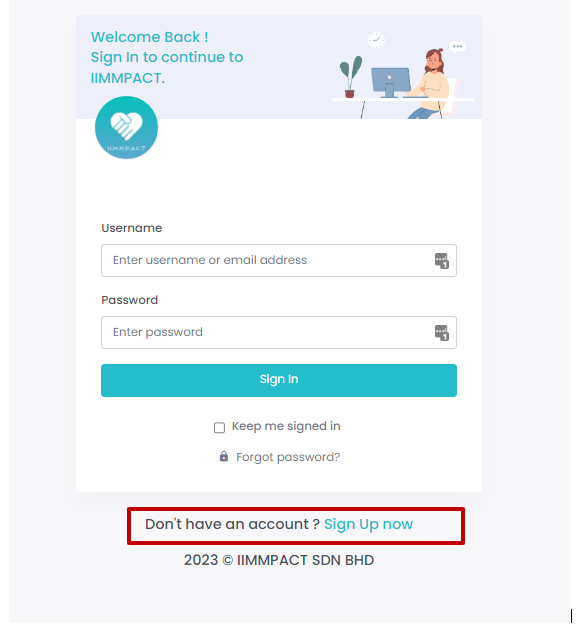Focus the username or email address field
The width and height of the screenshot is (588, 627).
point(279,260)
